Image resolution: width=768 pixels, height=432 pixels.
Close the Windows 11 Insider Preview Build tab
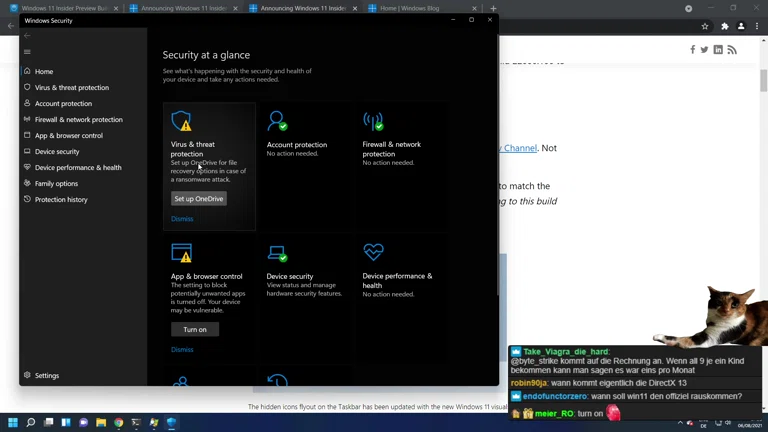tap(116, 8)
